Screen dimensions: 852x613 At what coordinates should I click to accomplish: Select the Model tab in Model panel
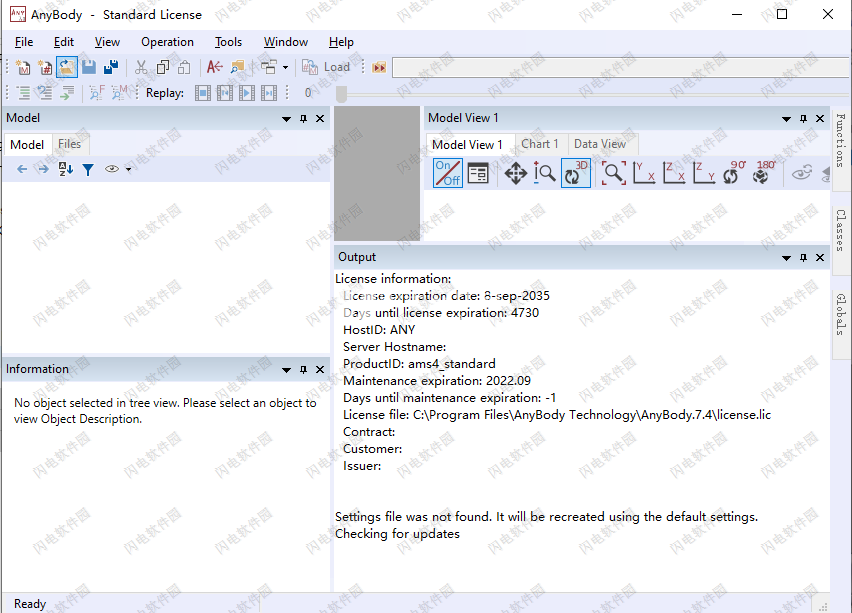(27, 145)
